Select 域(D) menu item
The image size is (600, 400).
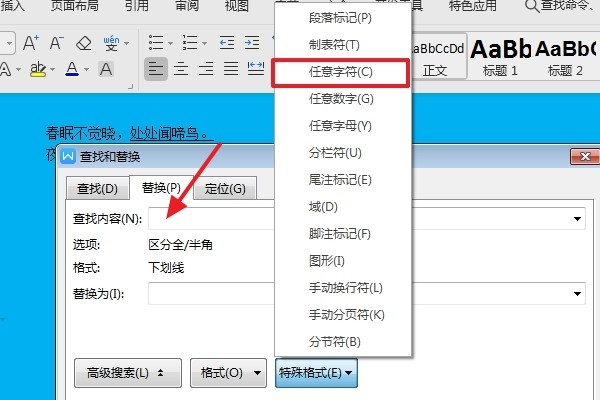click(x=342, y=207)
